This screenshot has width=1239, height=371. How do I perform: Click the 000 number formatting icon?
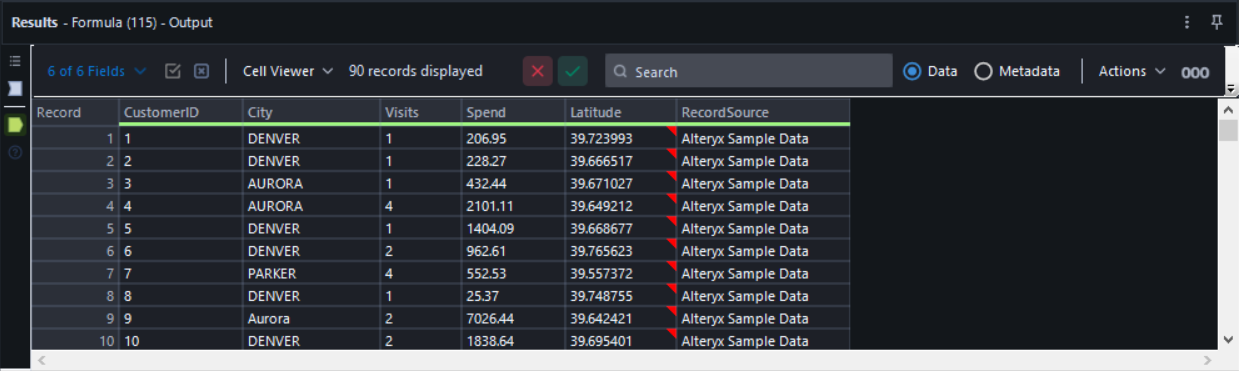(x=1195, y=72)
